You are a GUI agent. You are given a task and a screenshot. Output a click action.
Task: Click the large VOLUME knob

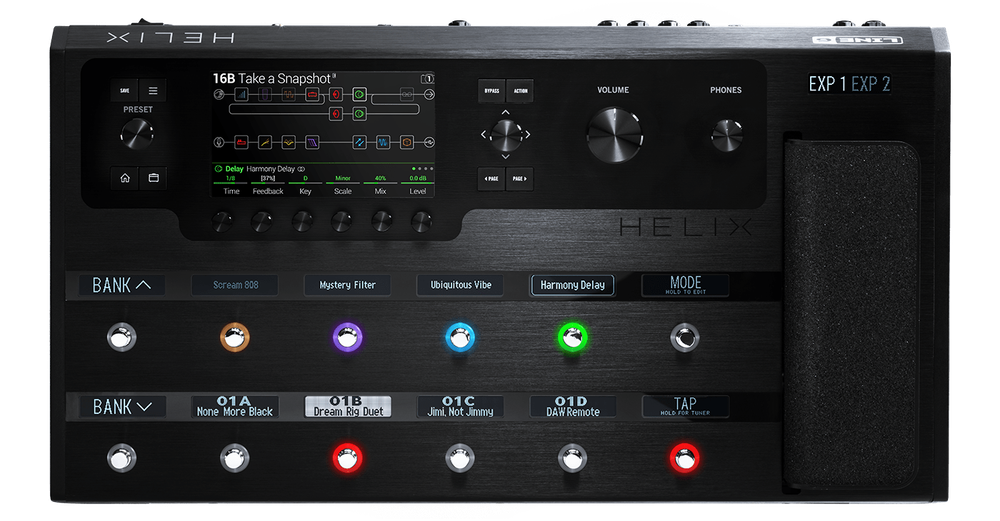pyautogui.click(x=614, y=135)
